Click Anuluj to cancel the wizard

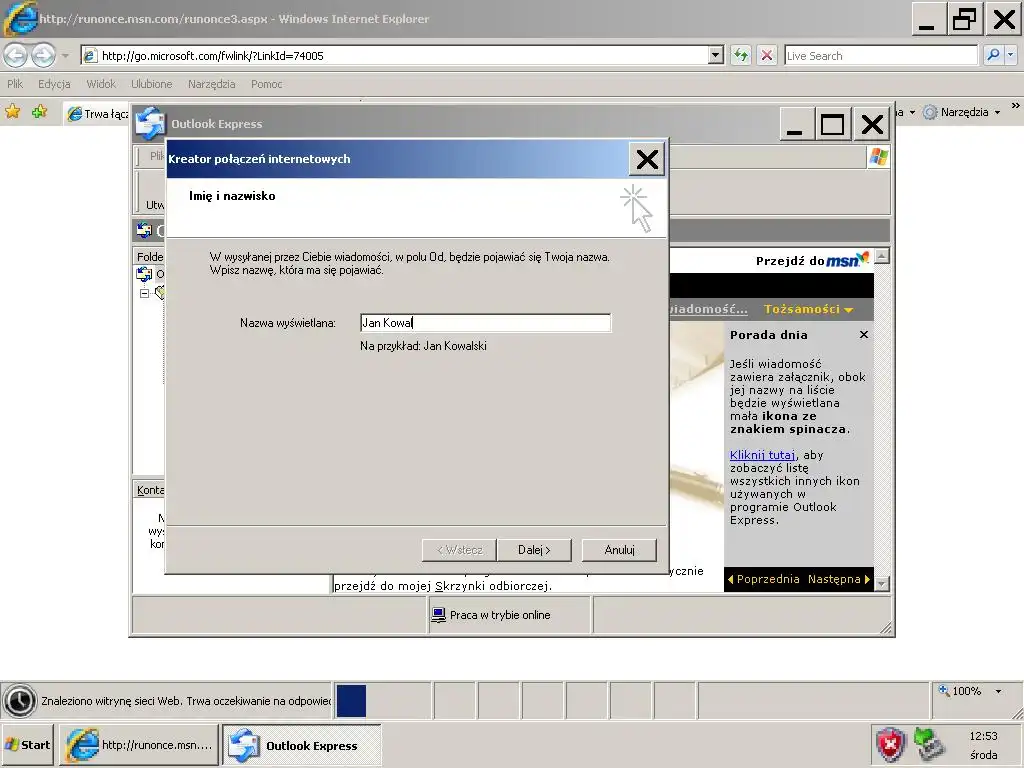tap(619, 550)
